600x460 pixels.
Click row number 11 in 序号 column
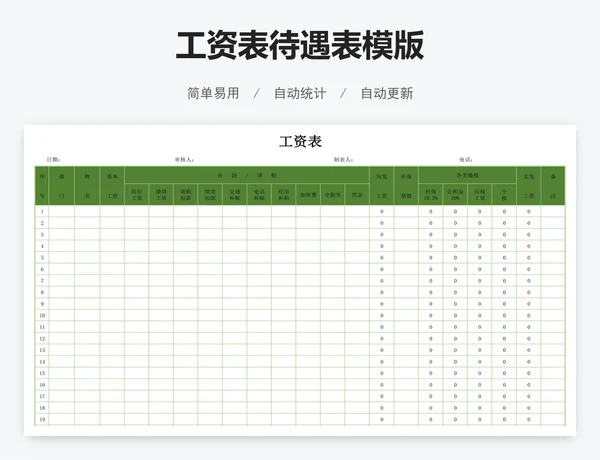click(x=42, y=327)
